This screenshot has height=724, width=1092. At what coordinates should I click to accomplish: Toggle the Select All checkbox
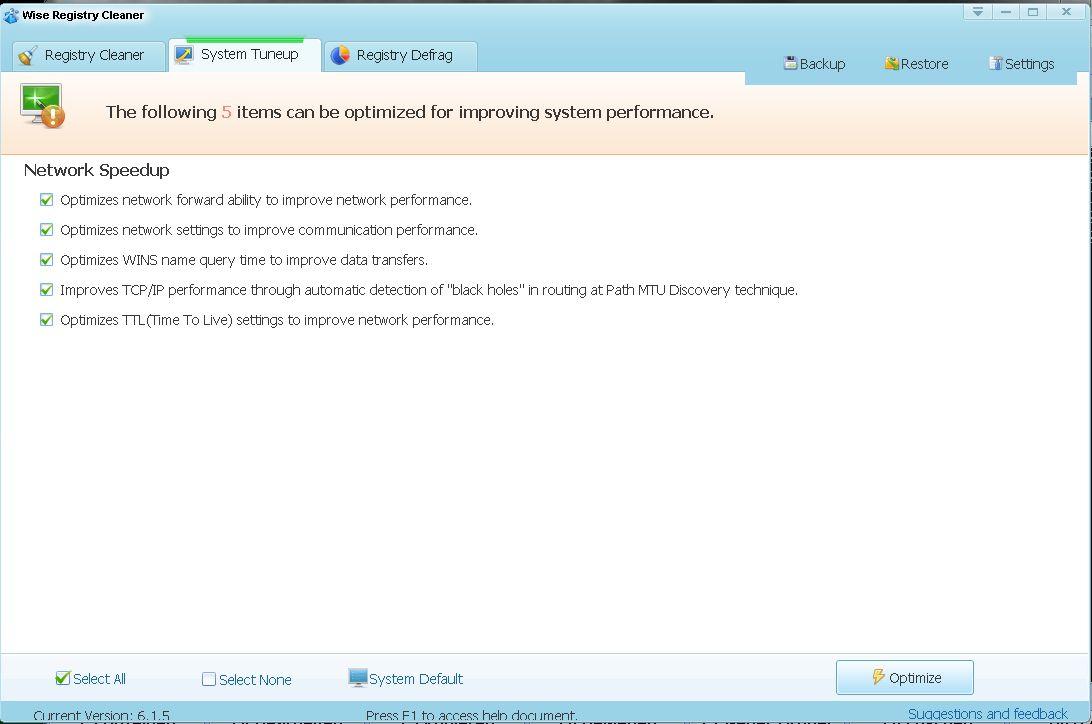tap(63, 678)
